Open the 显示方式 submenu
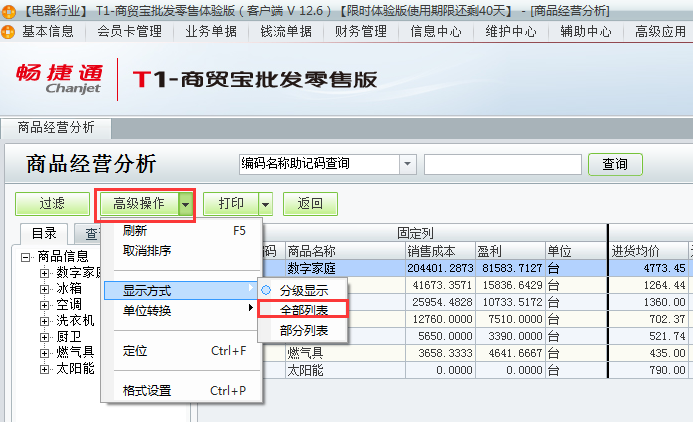The image size is (693, 422). [180, 291]
